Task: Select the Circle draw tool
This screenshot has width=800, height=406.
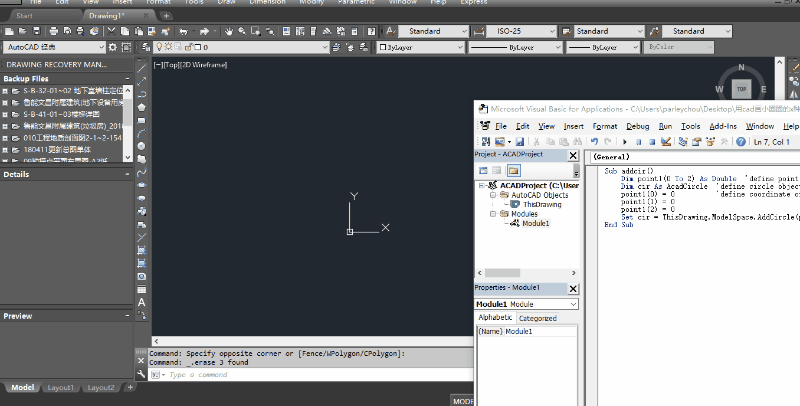Action: coord(142,146)
